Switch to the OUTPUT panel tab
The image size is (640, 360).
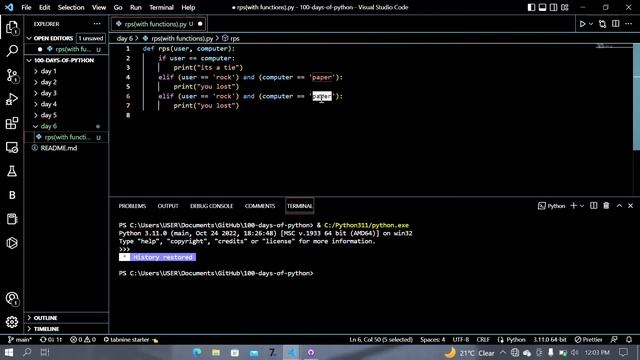(168, 206)
